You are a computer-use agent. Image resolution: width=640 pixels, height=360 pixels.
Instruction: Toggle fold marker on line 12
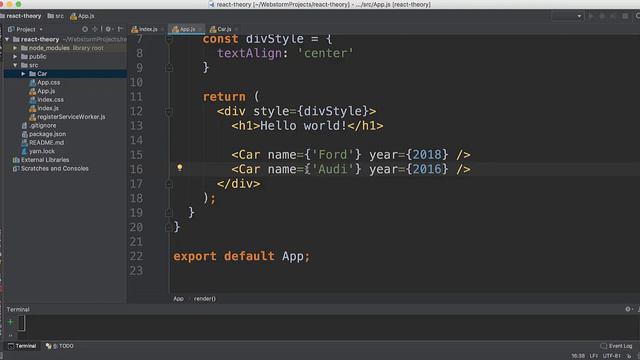pos(169,111)
